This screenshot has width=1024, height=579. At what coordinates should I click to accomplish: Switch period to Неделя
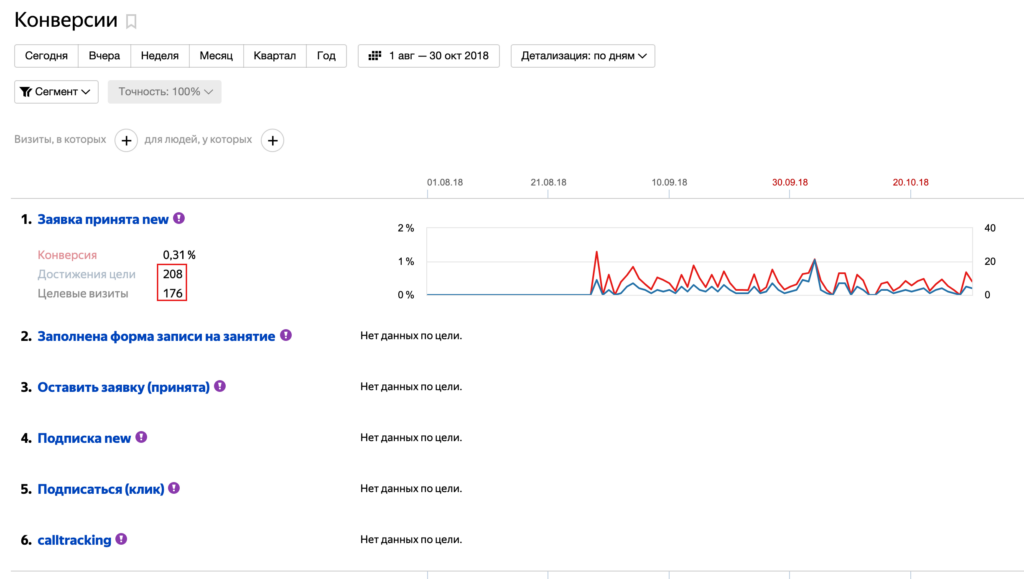[x=160, y=56]
